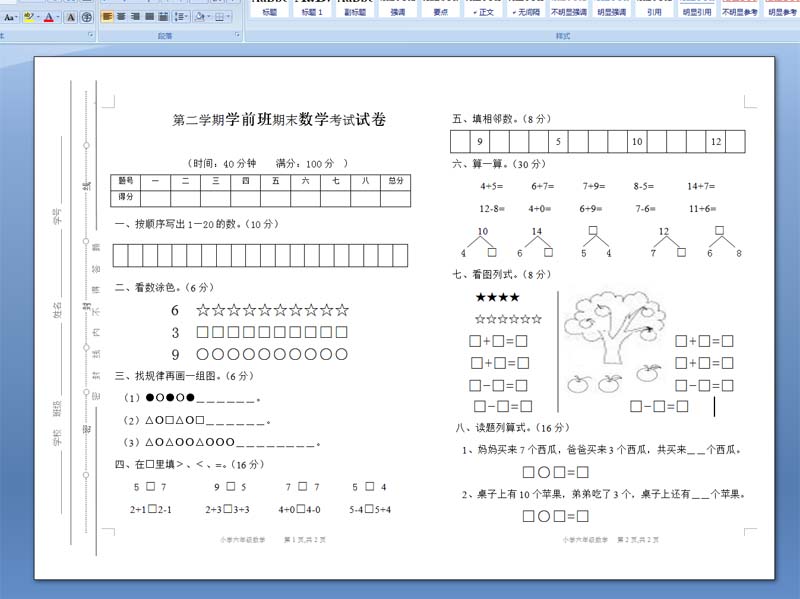800x599 pixels.
Task: Apply the 正文 style
Action: 483,11
